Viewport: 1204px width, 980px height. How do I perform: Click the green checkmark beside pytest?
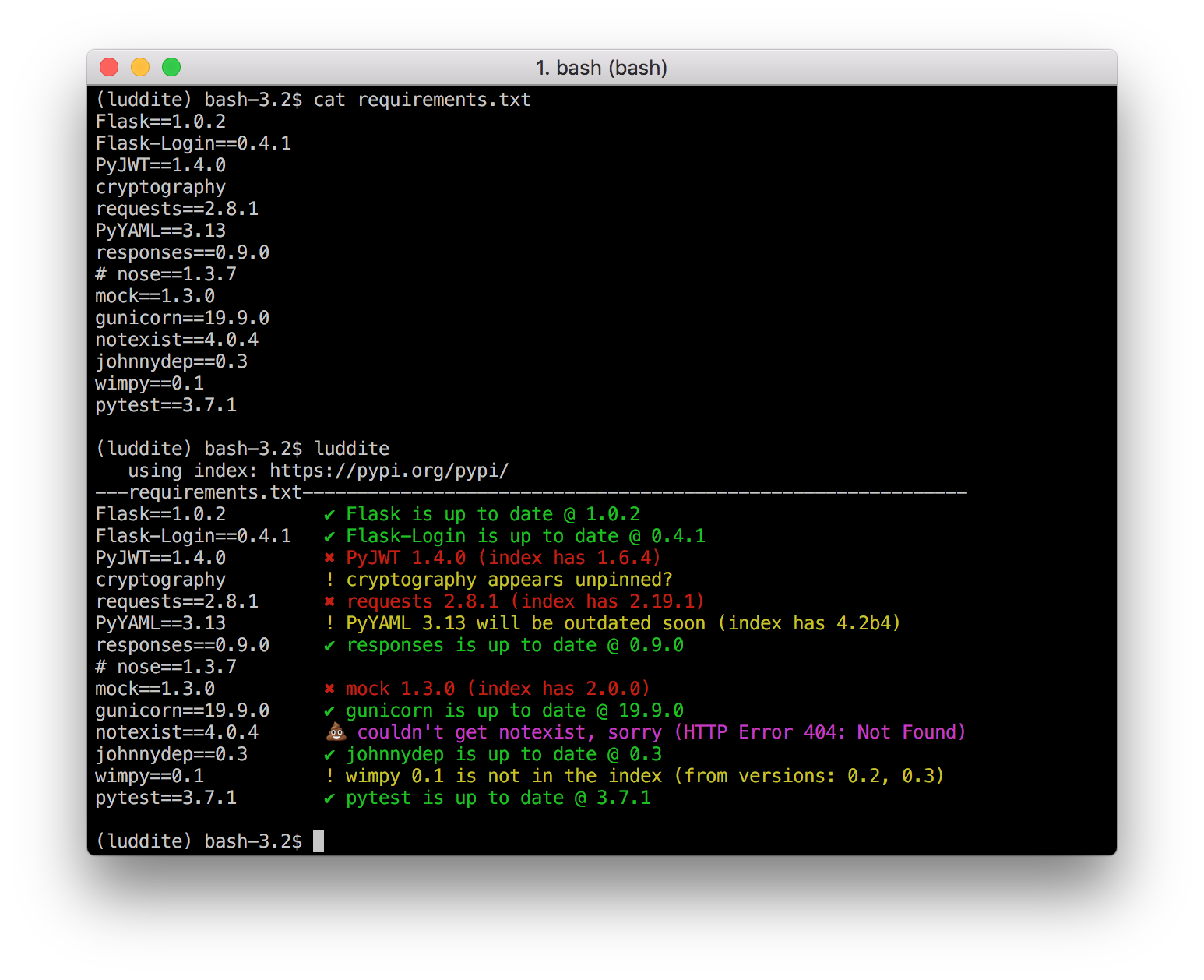(329, 798)
